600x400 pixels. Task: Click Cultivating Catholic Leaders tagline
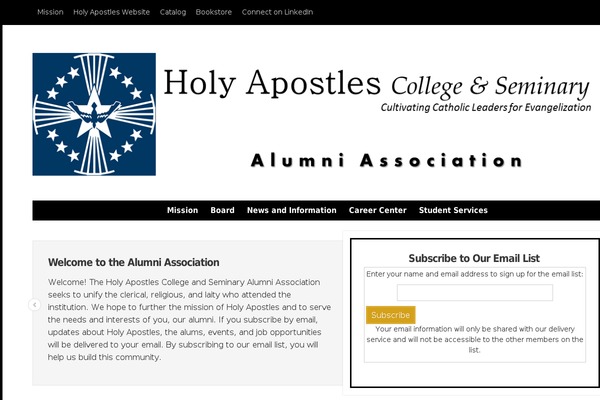486,108
